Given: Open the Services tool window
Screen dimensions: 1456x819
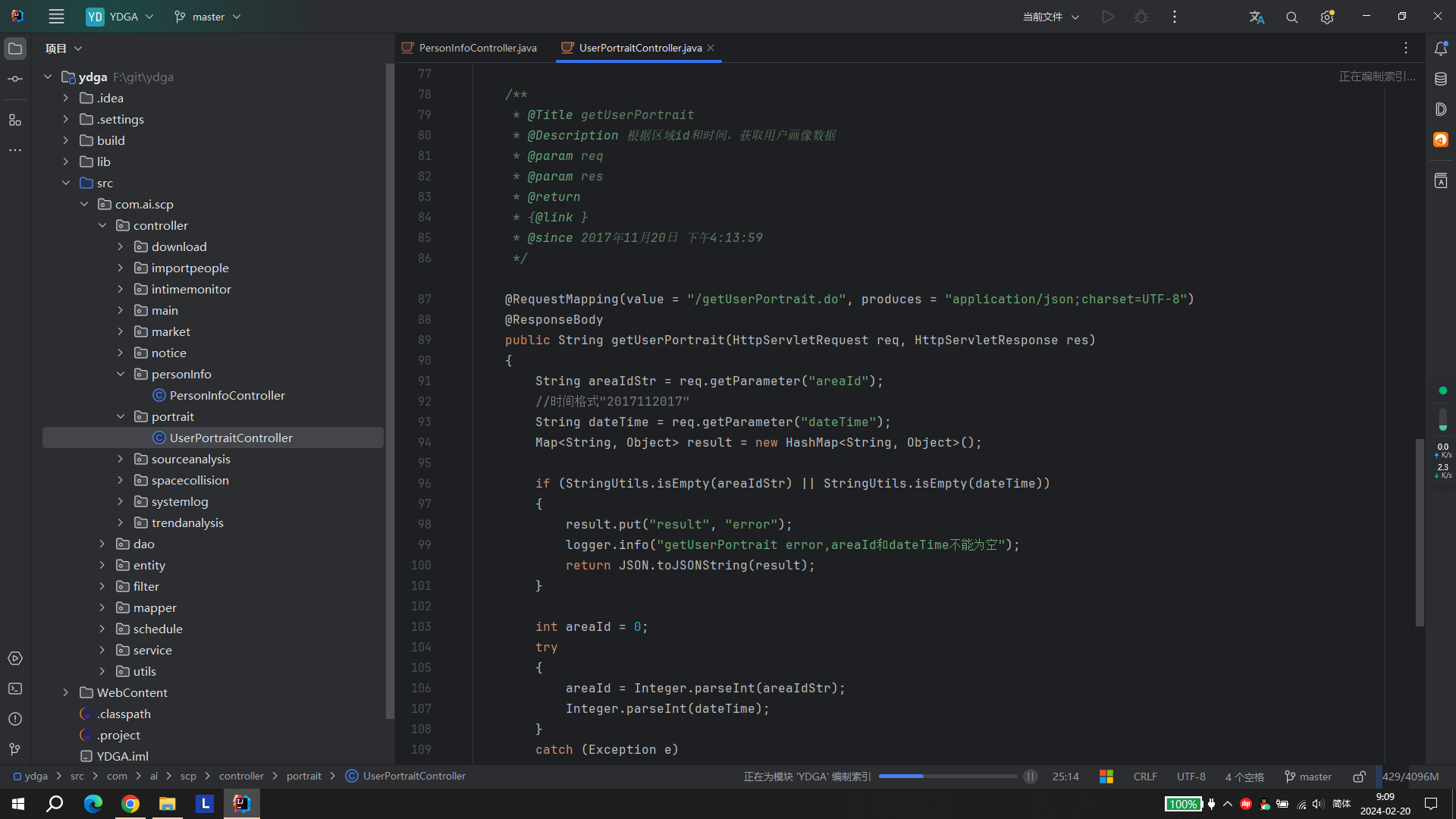Looking at the screenshot, I should click(15, 658).
